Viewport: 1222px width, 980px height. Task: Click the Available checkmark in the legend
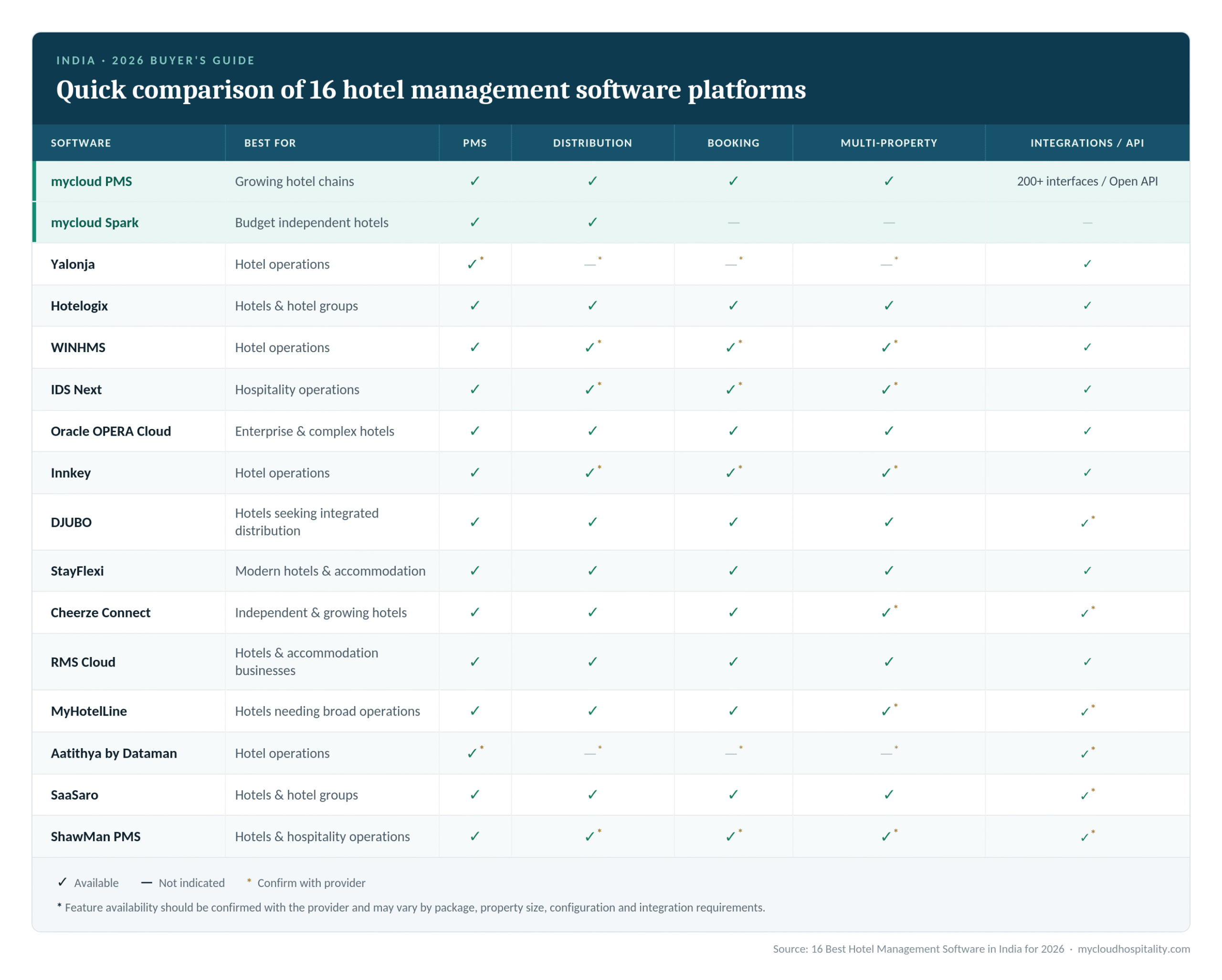point(63,882)
